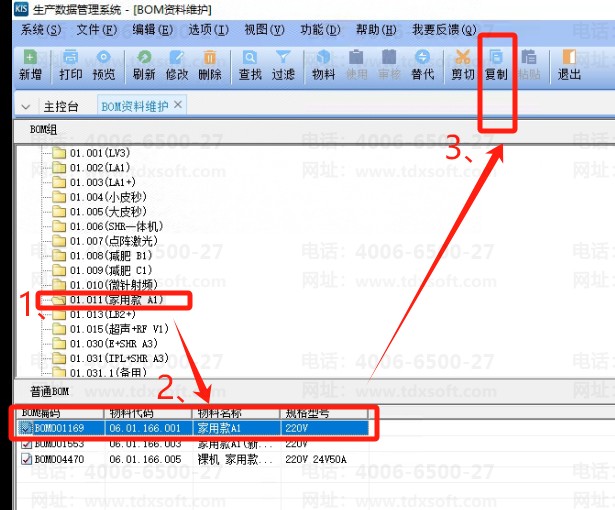Select tree folder 01.011(家用款 A1)
The height and width of the screenshot is (510, 615).
107,300
